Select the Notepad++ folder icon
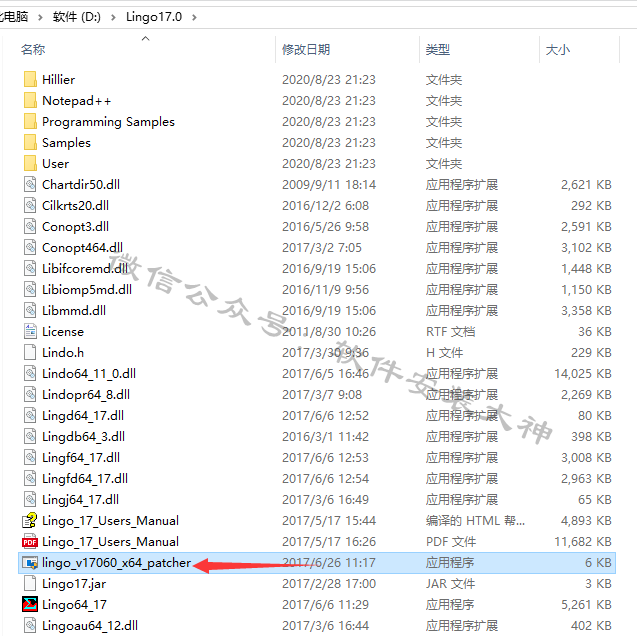Image resolution: width=637 pixels, height=636 pixels. (x=30, y=101)
